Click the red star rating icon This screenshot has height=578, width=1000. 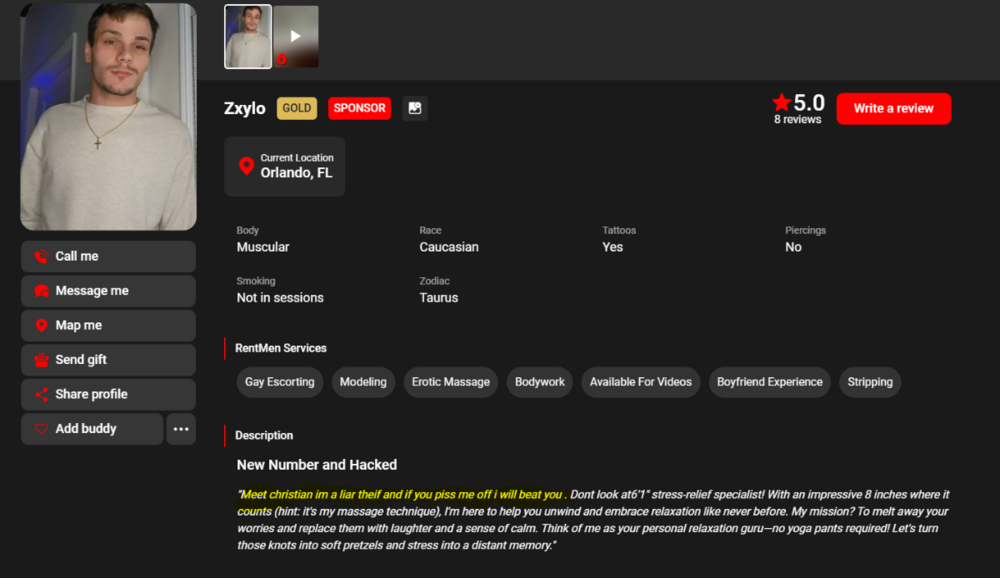coord(781,103)
